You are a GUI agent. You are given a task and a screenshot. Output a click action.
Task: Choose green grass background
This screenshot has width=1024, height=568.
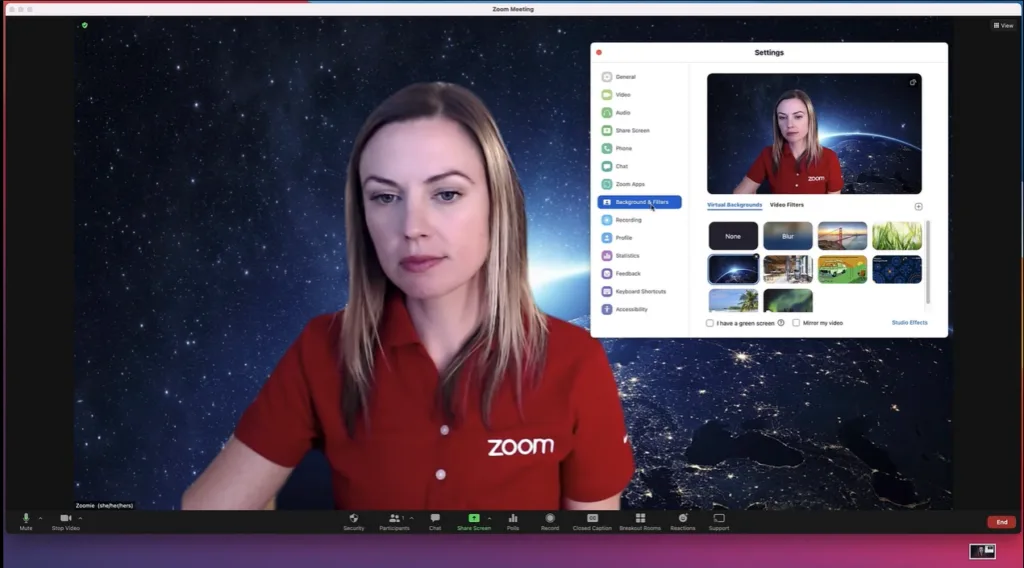[x=897, y=236]
